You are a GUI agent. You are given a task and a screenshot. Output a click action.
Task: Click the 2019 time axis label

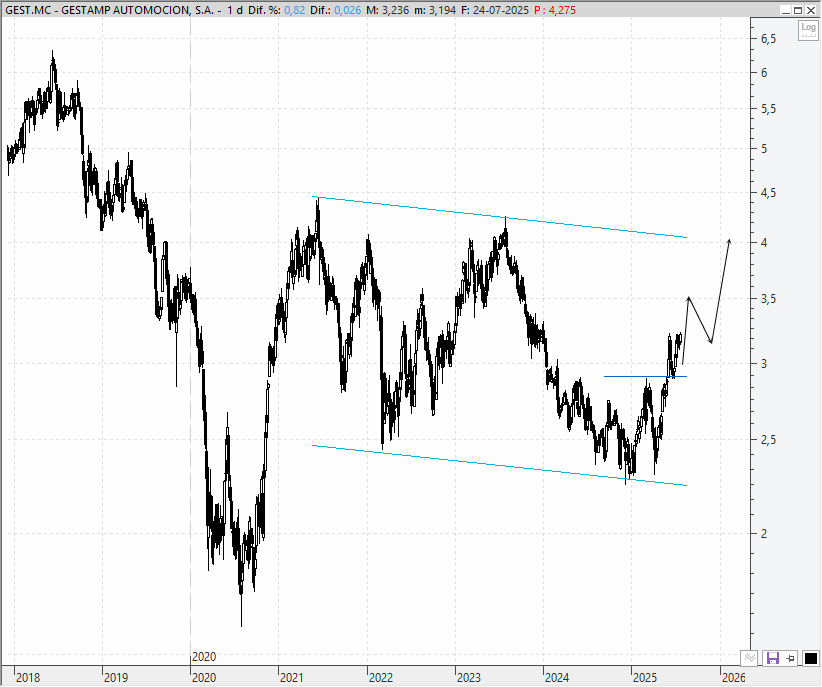(x=116, y=678)
